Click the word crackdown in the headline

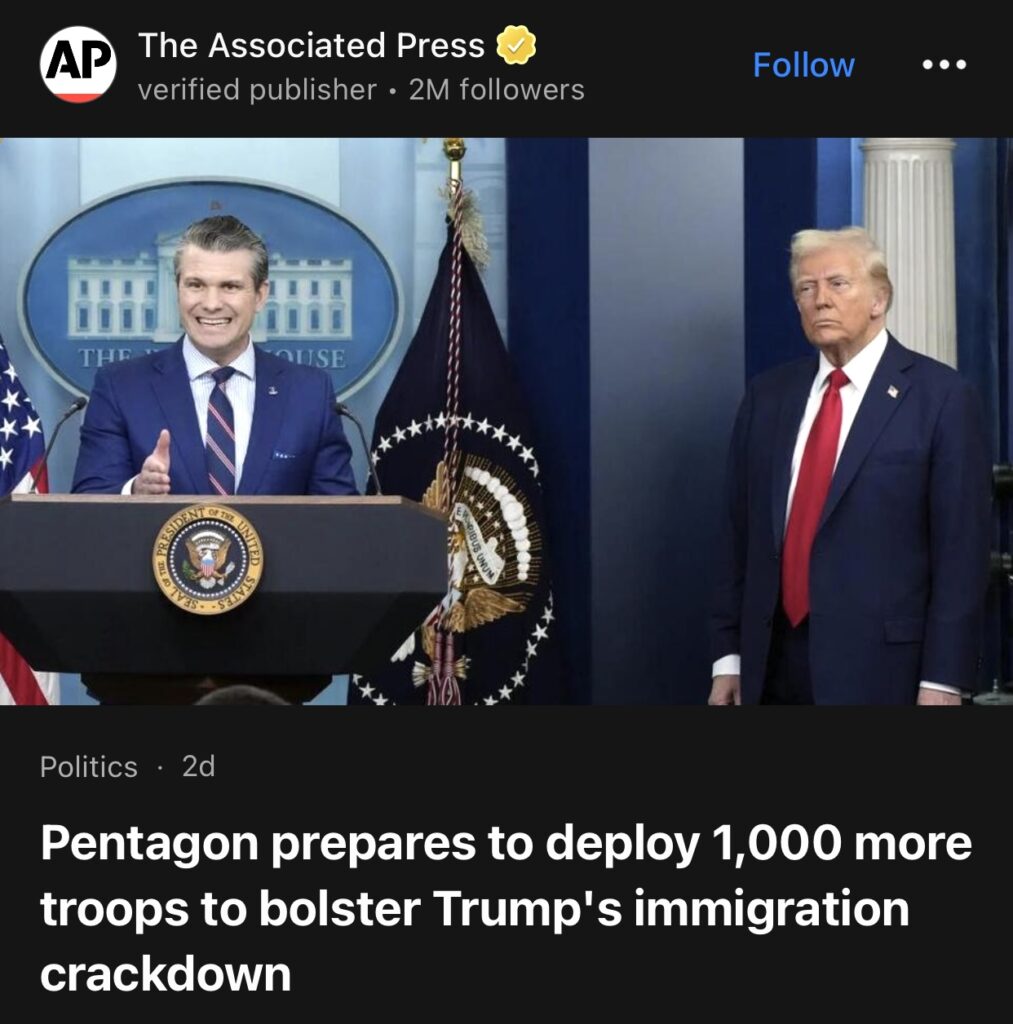pyautogui.click(x=165, y=974)
